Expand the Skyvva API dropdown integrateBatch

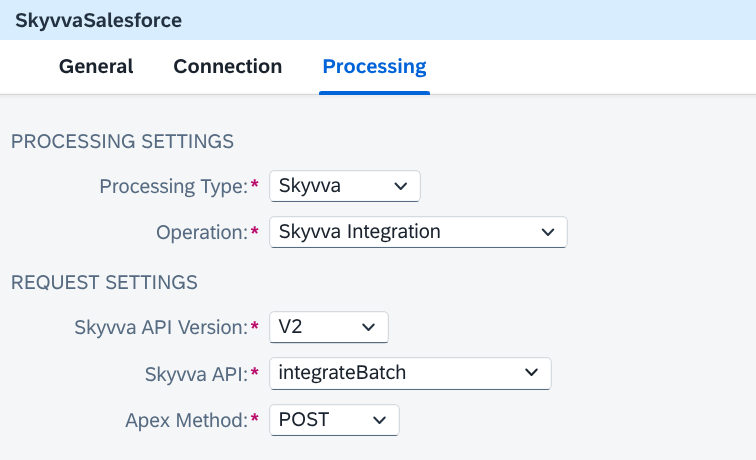point(410,373)
